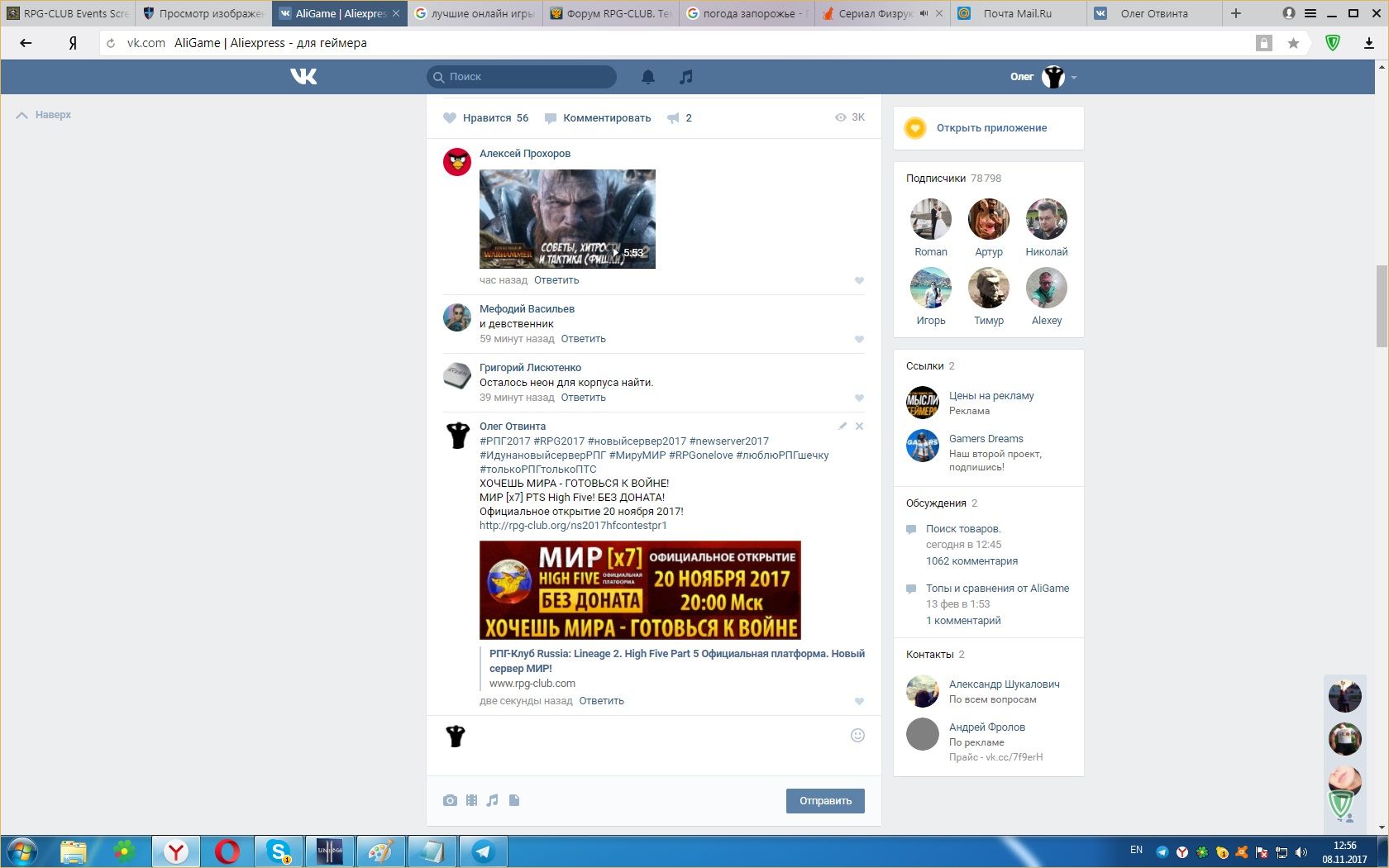The height and width of the screenshot is (868, 1389).
Task: Open Поиск товаров discussion
Action: click(x=963, y=529)
